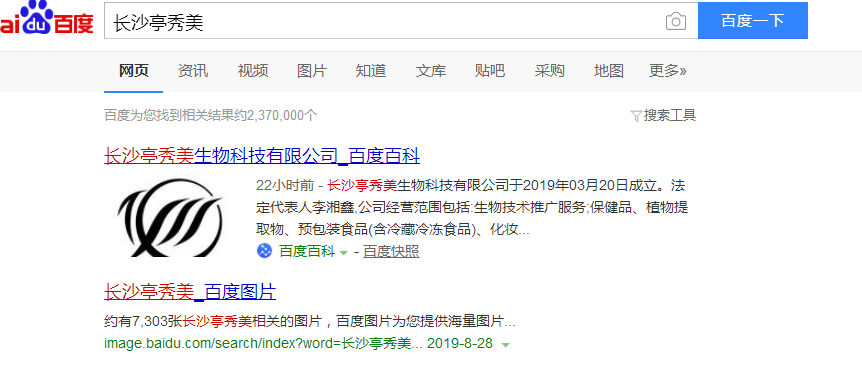Click the 百度一下 search button

(x=753, y=21)
